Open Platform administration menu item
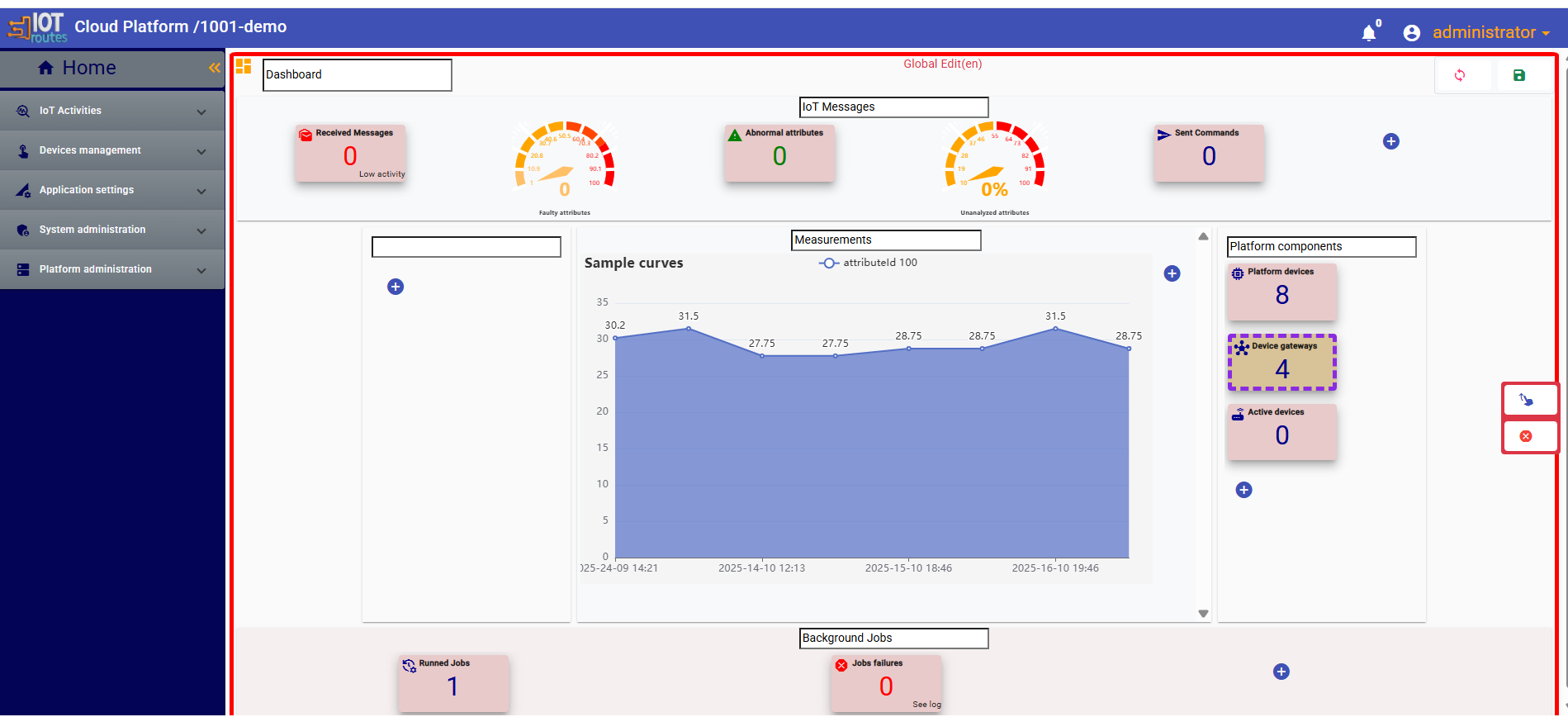This screenshot has width=1568, height=717. coord(112,269)
